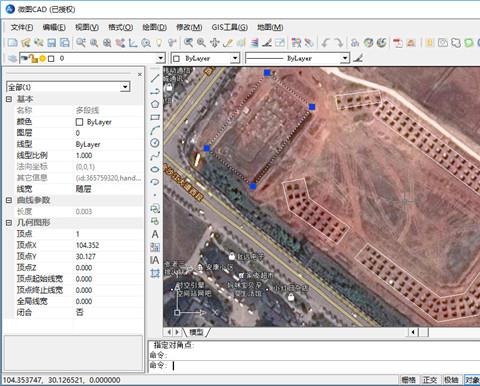Toggle the 对象 object snap status button
This screenshot has width=480, height=386.
coord(472,380)
